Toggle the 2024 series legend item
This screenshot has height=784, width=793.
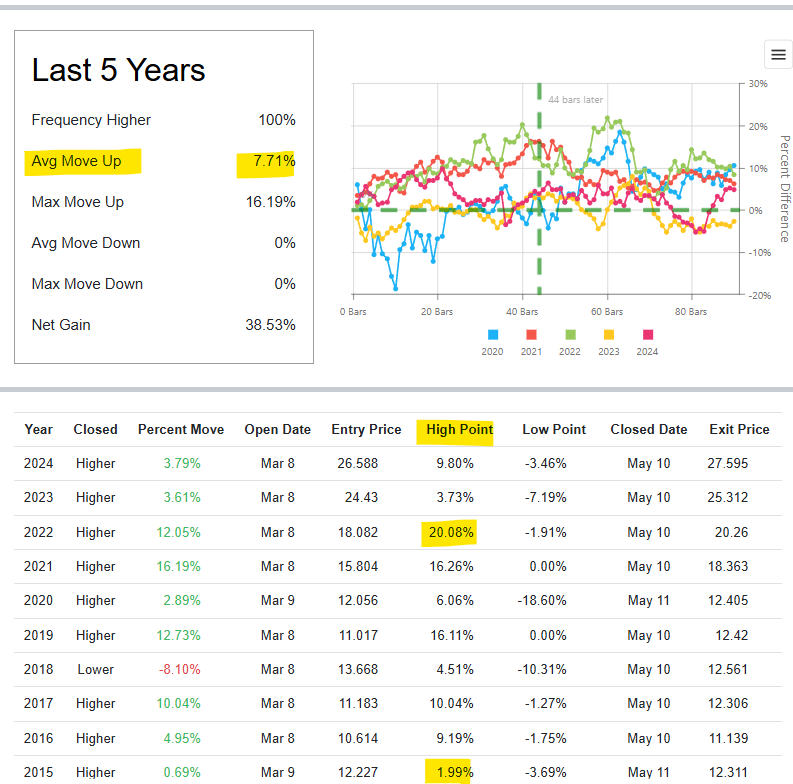[647, 343]
